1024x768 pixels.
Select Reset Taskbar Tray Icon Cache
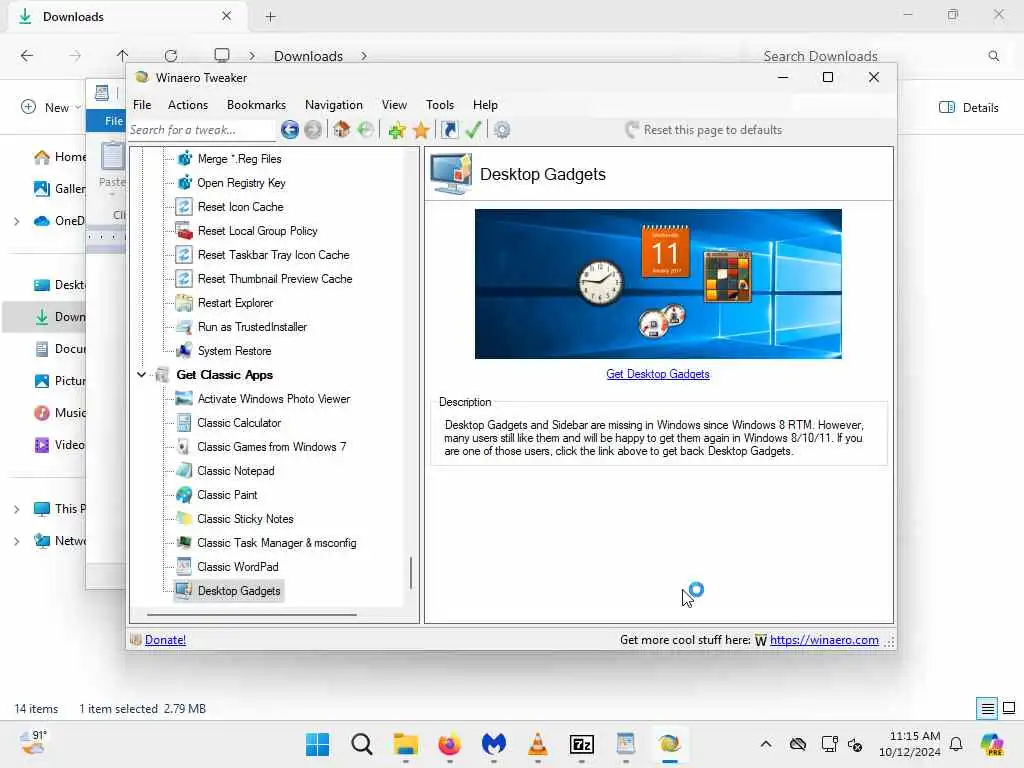pyautogui.click(x=273, y=255)
